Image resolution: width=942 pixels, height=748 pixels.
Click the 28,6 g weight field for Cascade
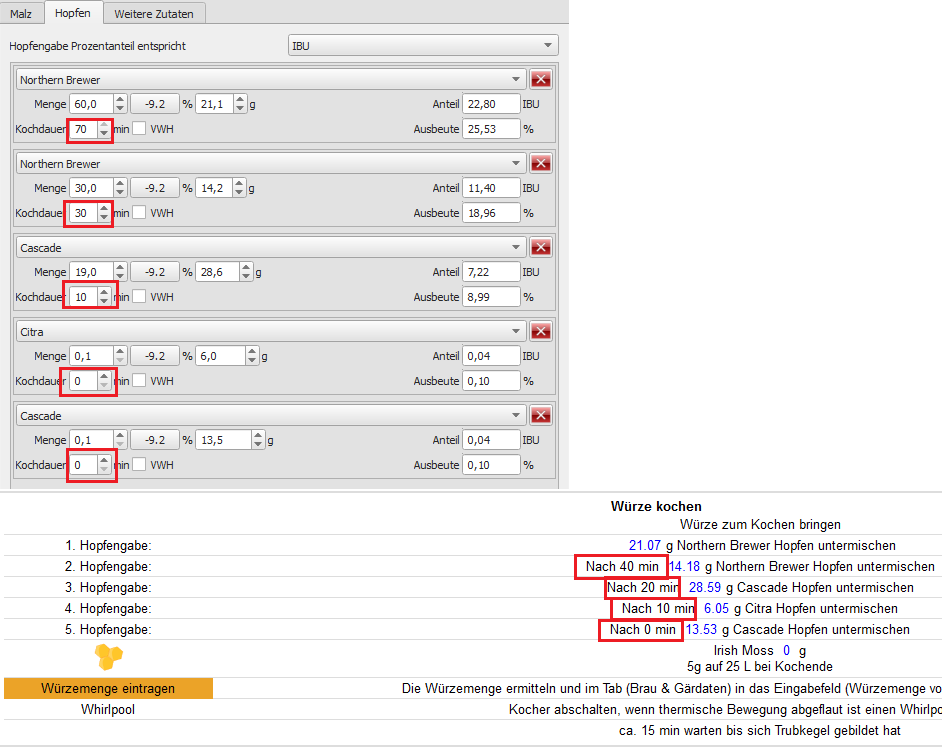[x=222, y=272]
